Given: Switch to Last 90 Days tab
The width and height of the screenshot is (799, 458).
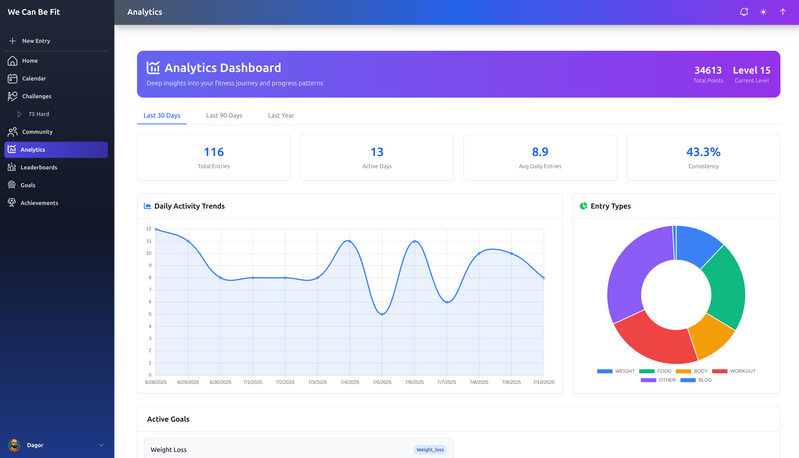Looking at the screenshot, I should click(x=224, y=116).
